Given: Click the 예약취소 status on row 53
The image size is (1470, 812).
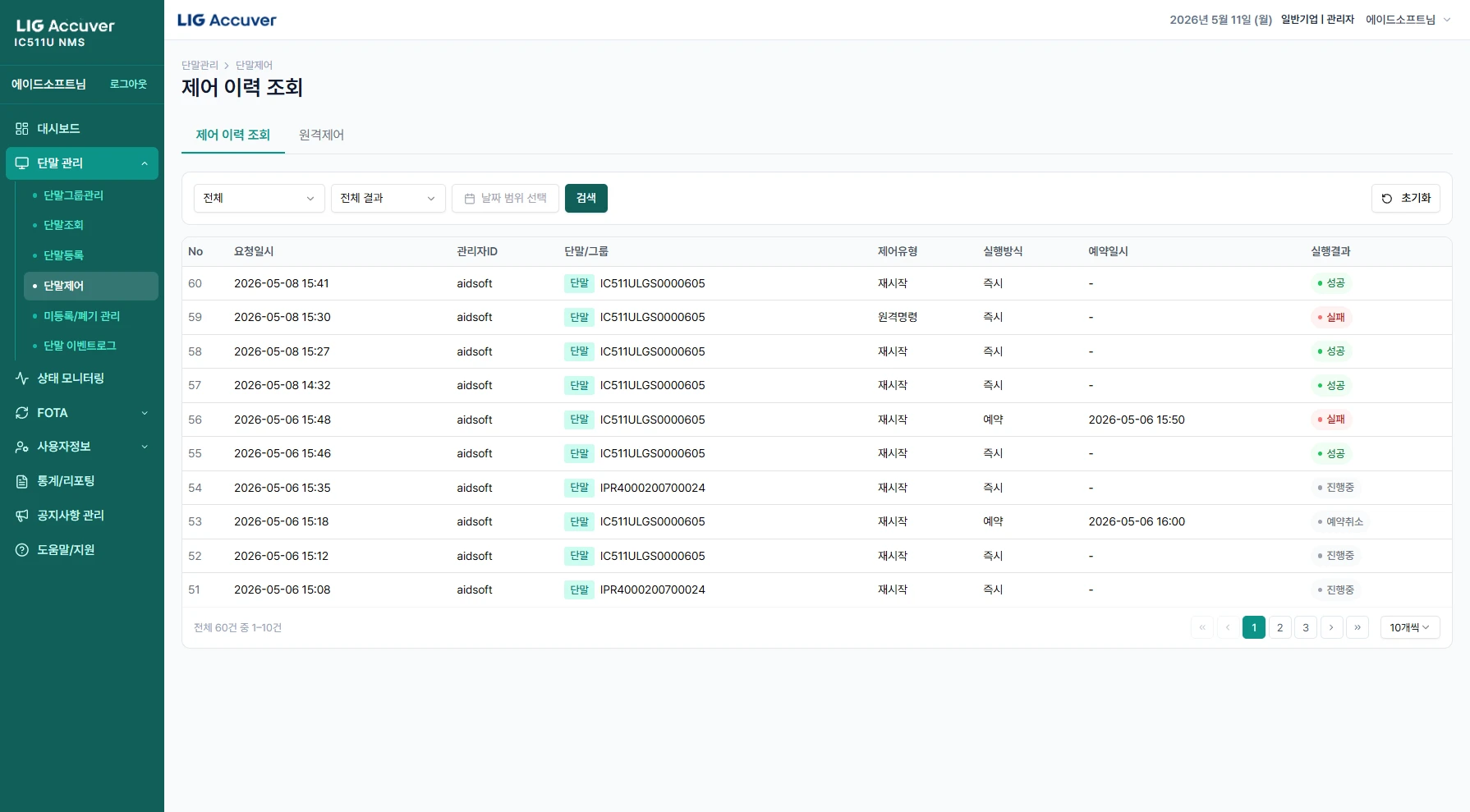Looking at the screenshot, I should [1340, 521].
